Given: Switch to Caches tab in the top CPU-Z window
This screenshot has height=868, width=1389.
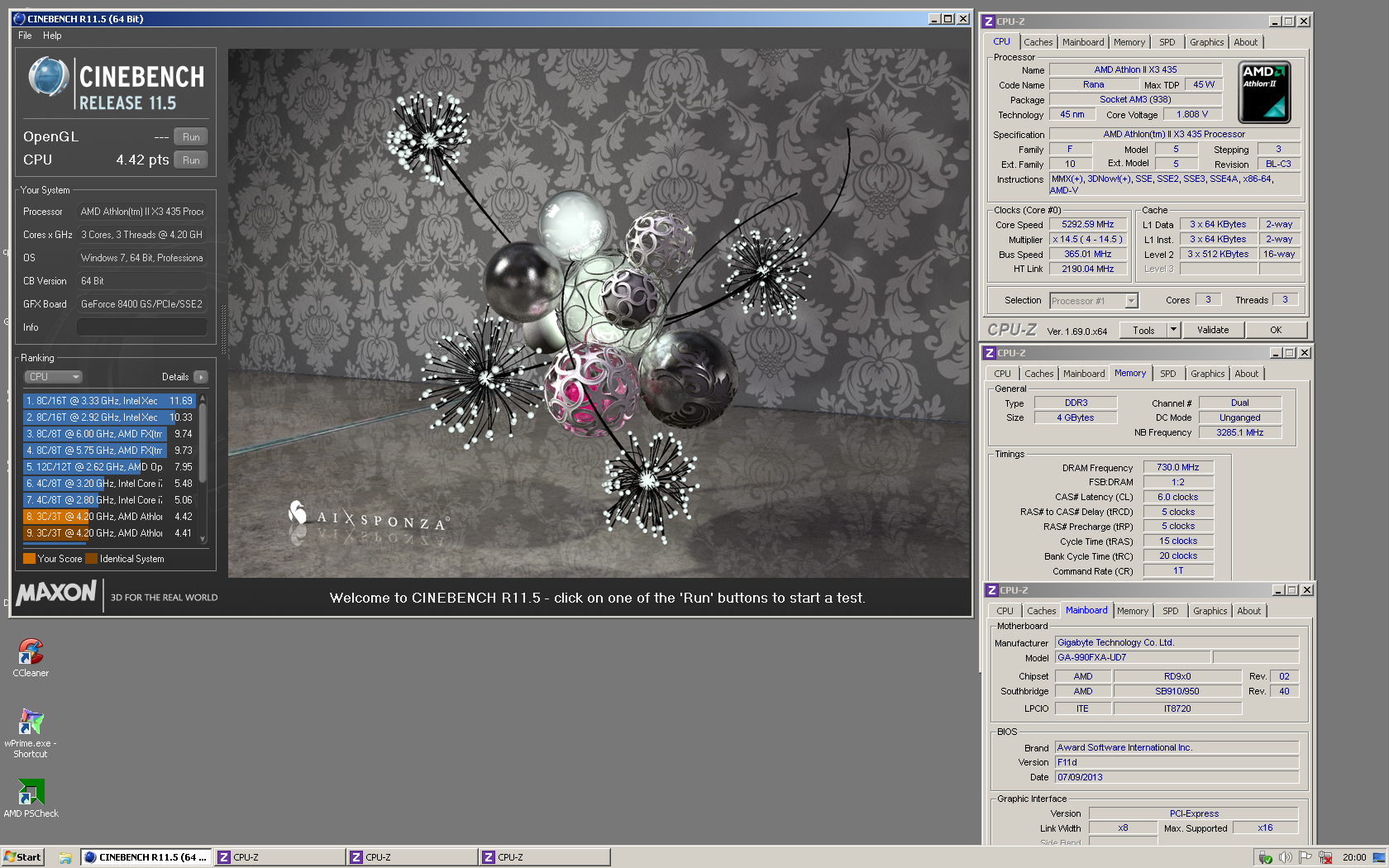Looking at the screenshot, I should click(x=1038, y=42).
